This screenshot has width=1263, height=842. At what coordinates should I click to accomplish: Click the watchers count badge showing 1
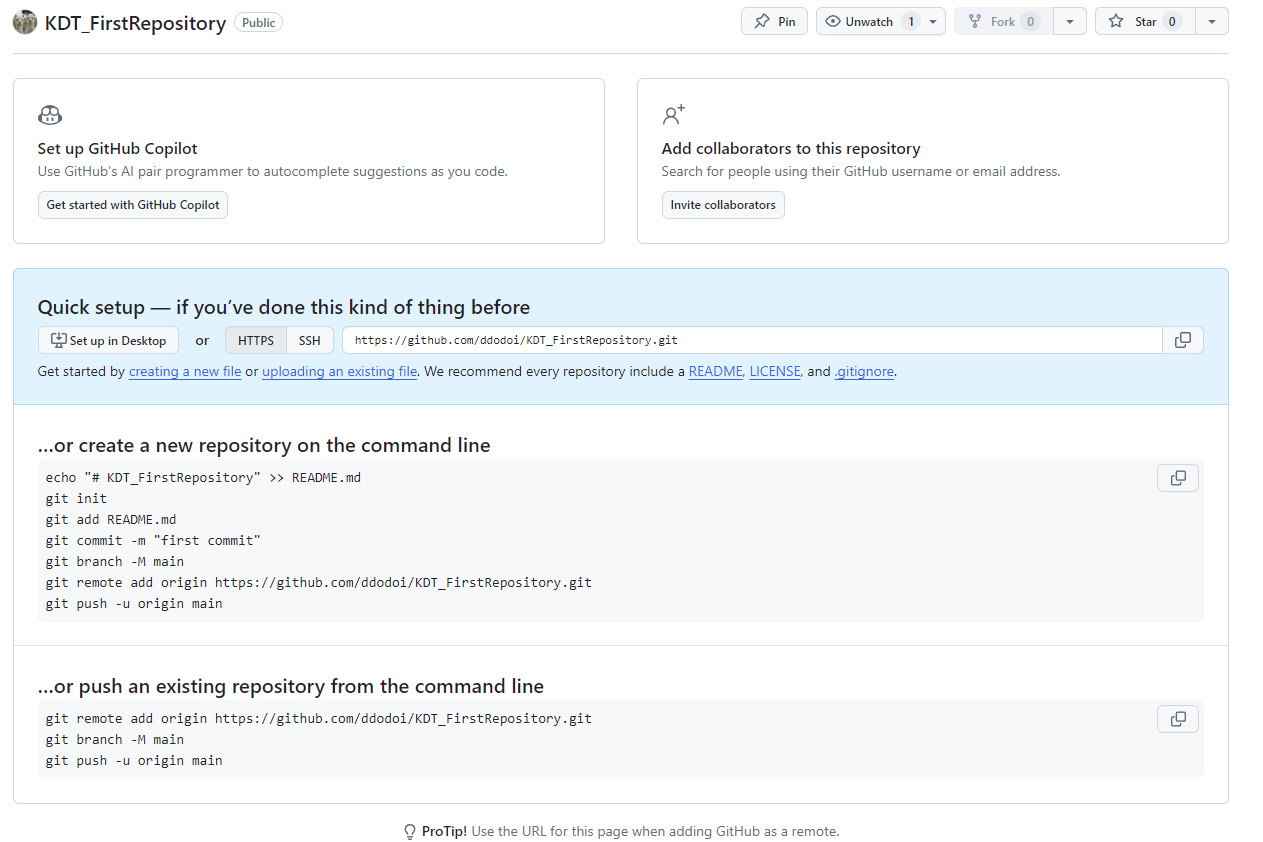pos(911,21)
